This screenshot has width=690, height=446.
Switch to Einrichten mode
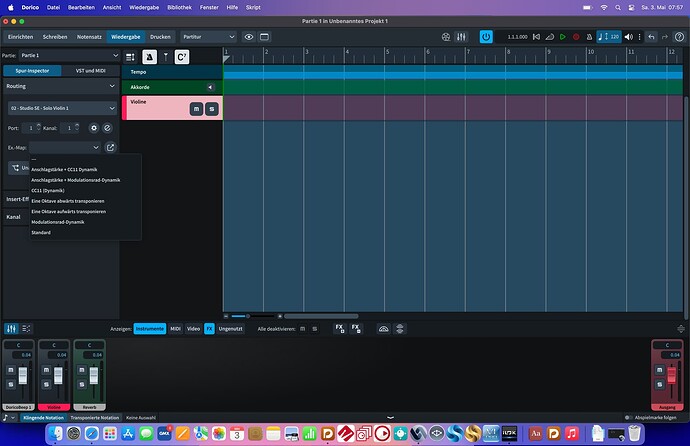pyautogui.click(x=21, y=37)
